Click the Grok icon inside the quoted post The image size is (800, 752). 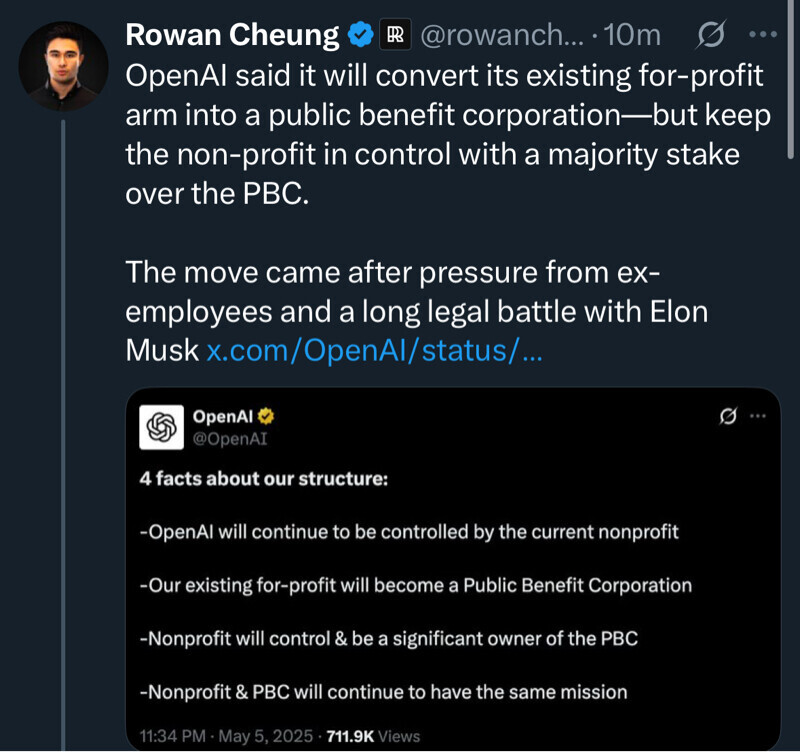coord(727,416)
